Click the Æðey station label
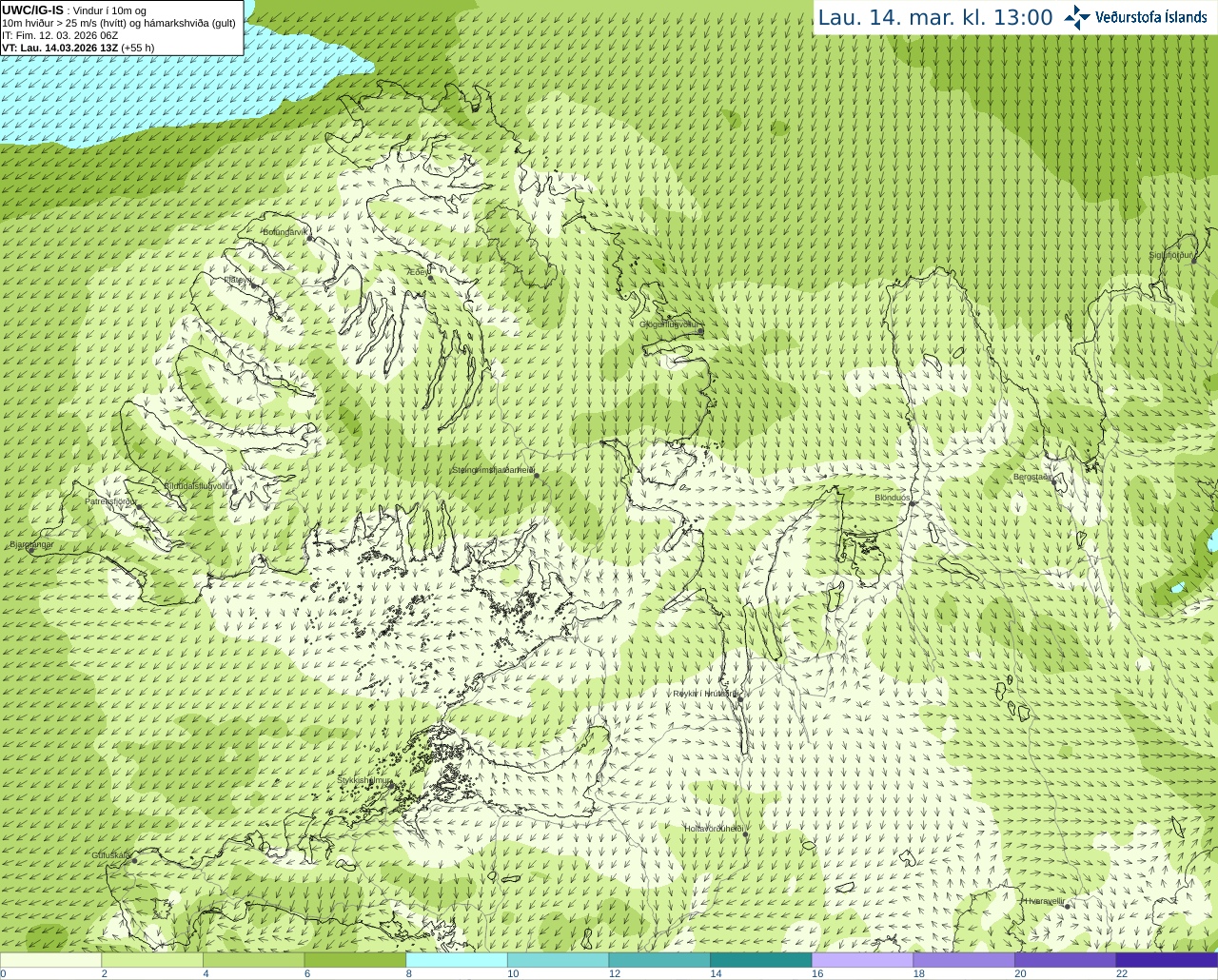This screenshot has height=980, width=1218. [x=419, y=272]
